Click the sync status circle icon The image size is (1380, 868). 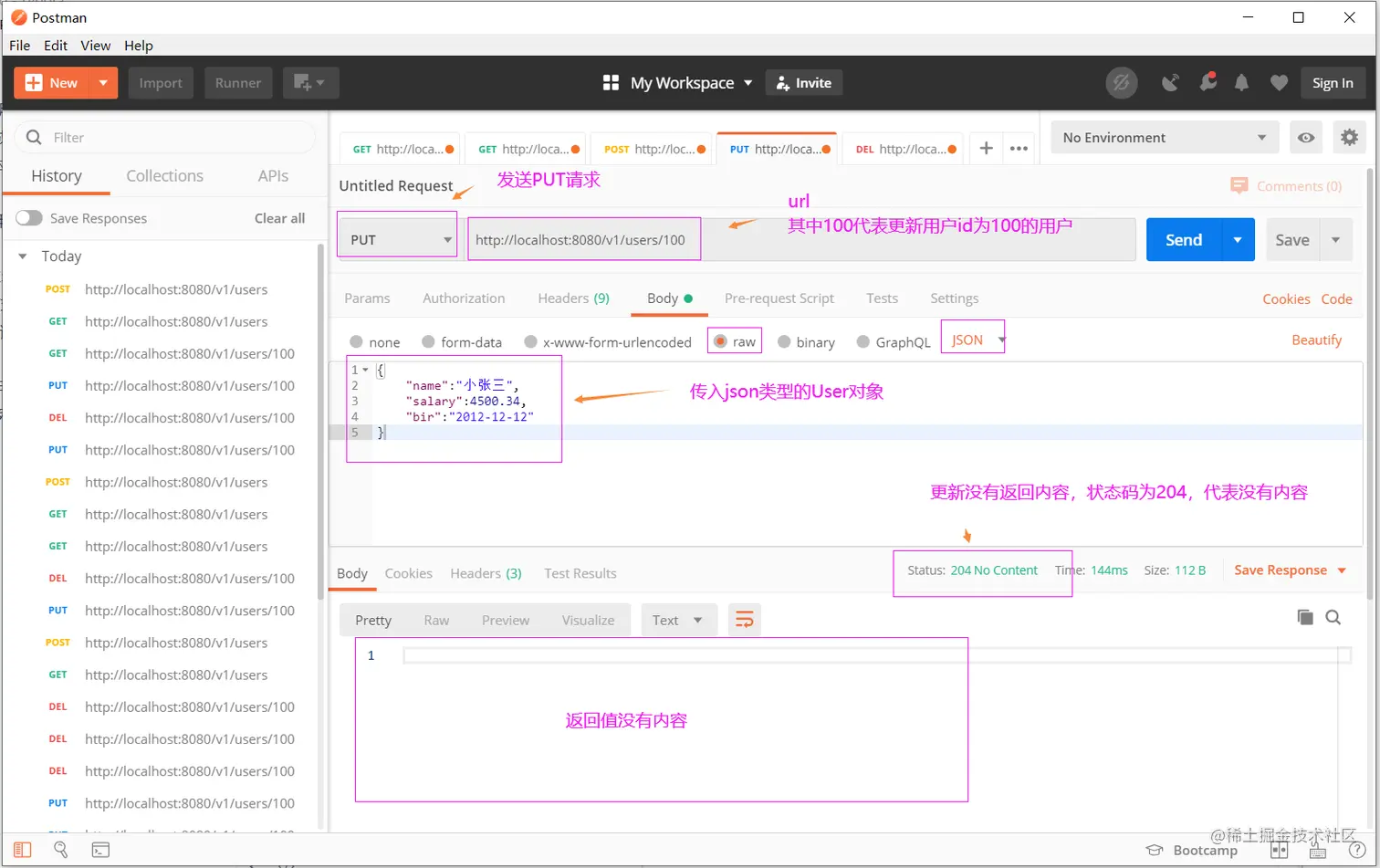coord(1122,83)
